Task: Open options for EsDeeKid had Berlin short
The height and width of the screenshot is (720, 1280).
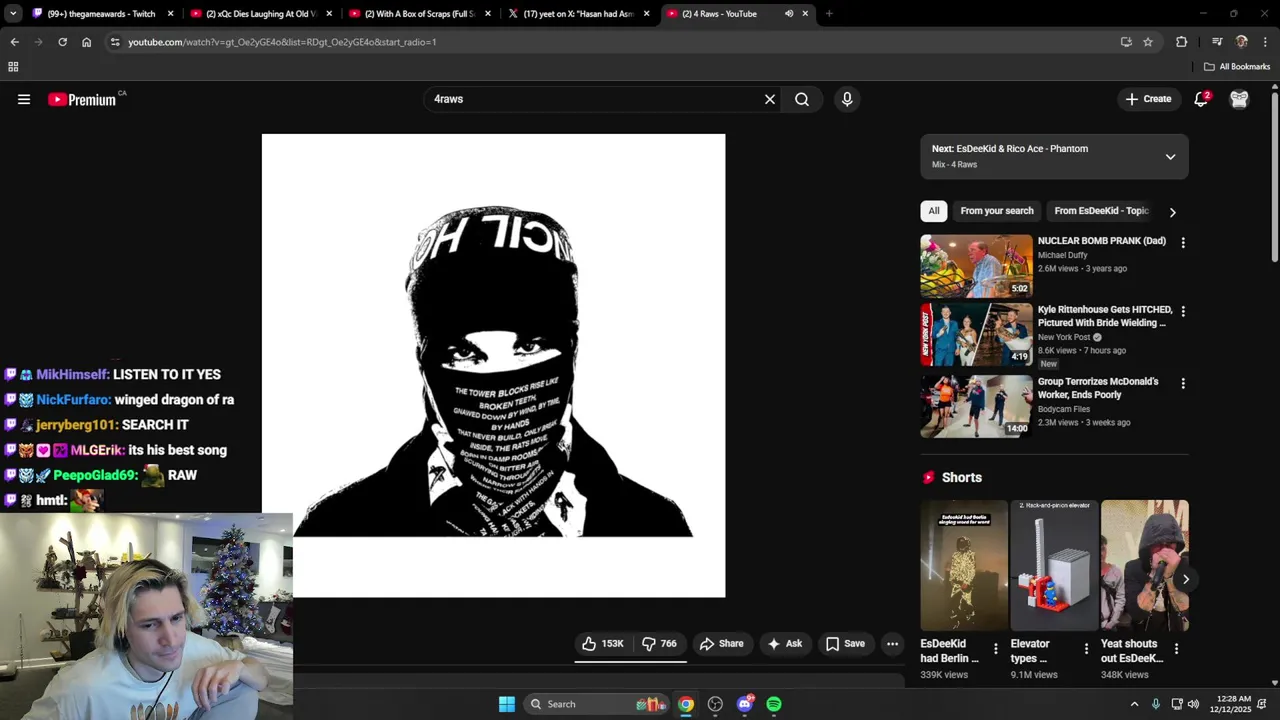Action: click(995, 649)
